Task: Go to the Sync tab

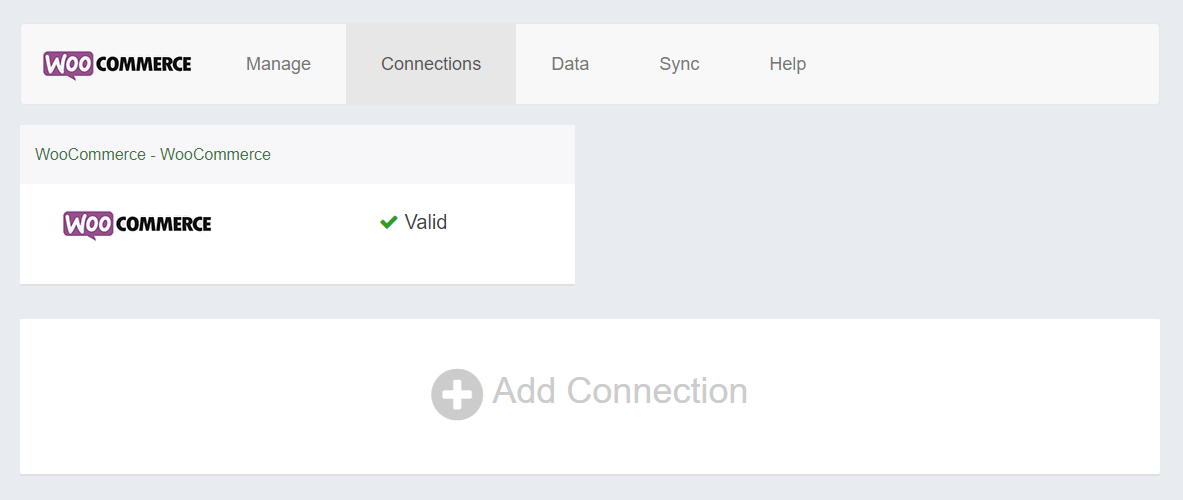Action: tap(679, 64)
